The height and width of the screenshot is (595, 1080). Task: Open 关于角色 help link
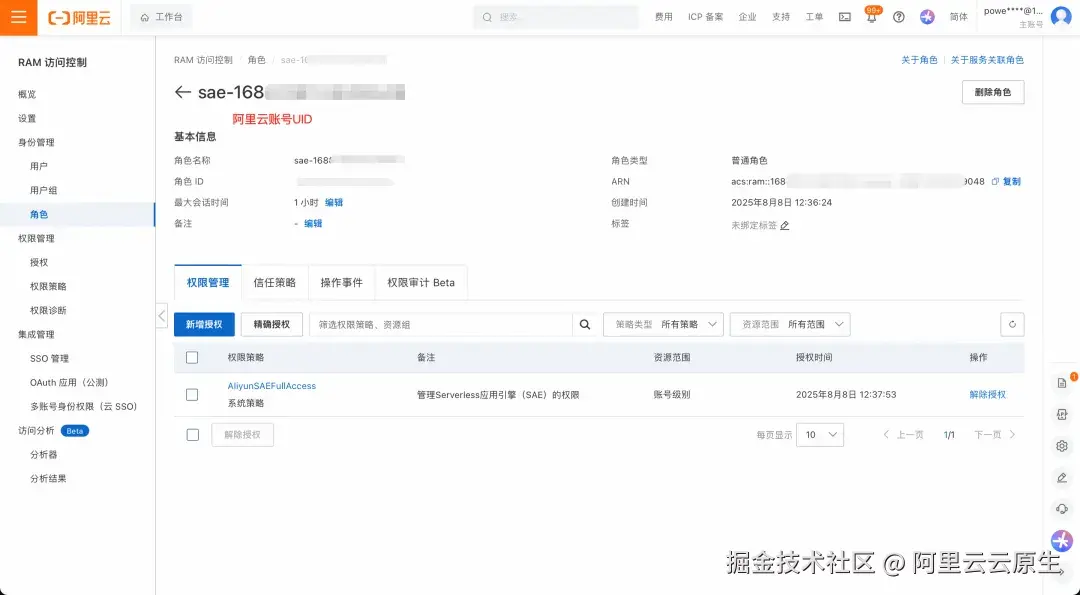pyautogui.click(x=920, y=60)
